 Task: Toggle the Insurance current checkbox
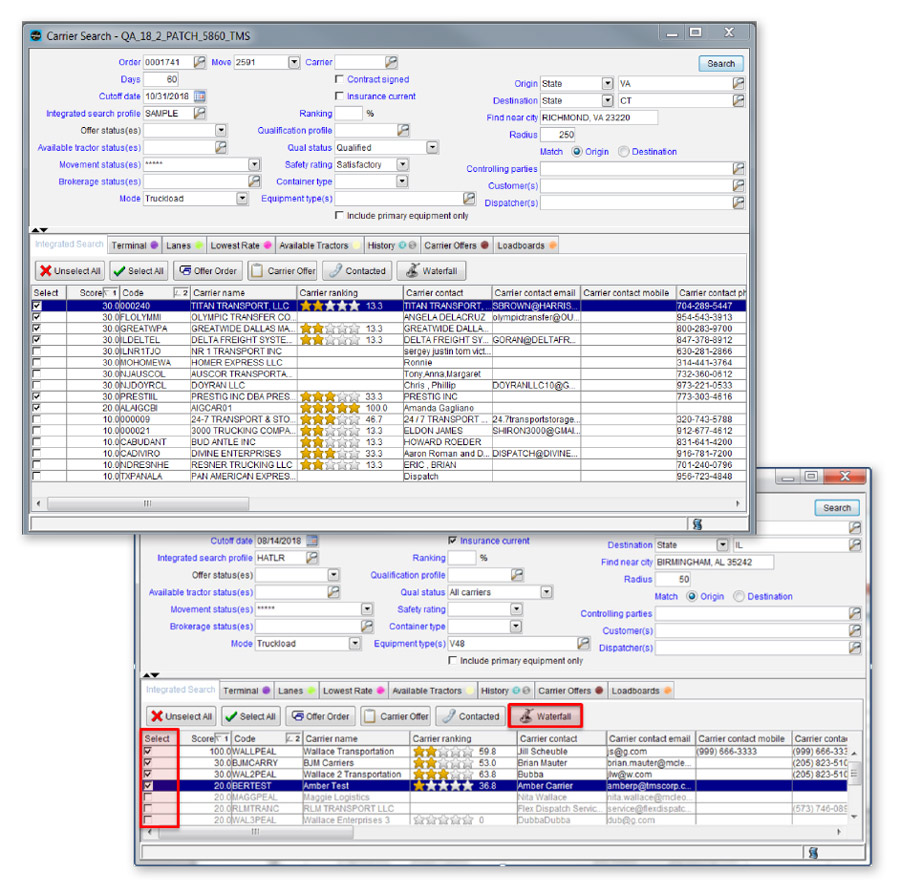click(339, 96)
